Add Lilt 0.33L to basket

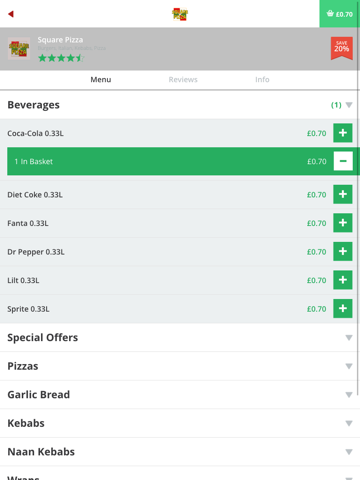click(343, 280)
